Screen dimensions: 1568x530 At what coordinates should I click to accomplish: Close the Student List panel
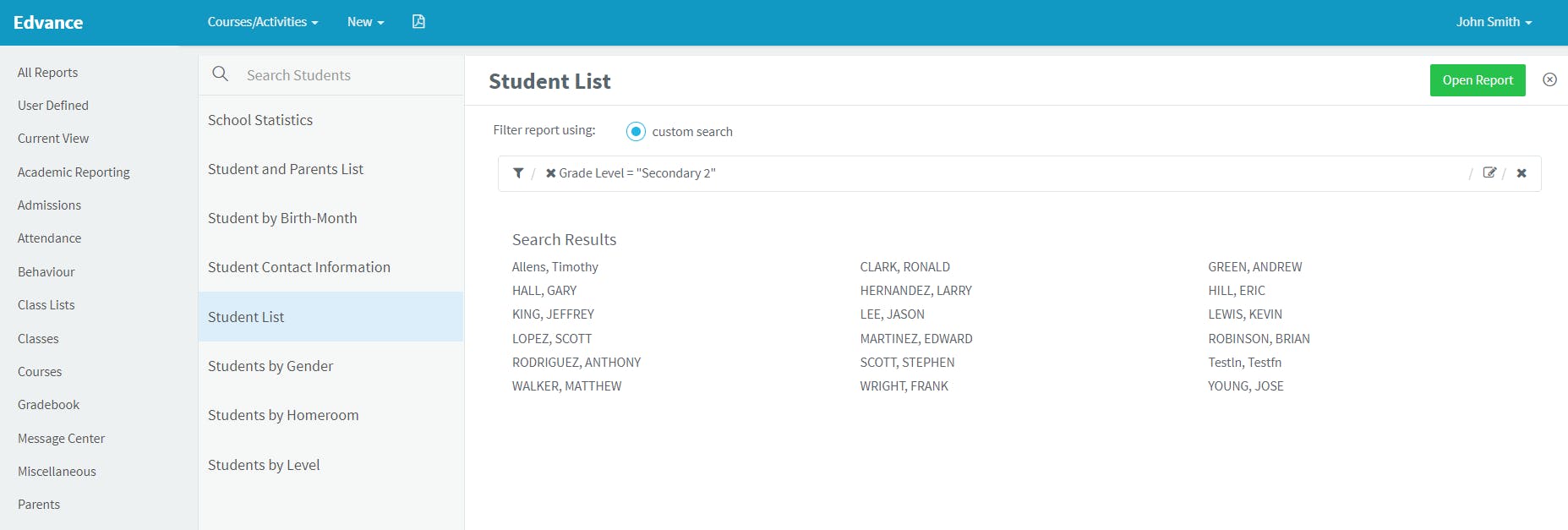coord(1549,79)
